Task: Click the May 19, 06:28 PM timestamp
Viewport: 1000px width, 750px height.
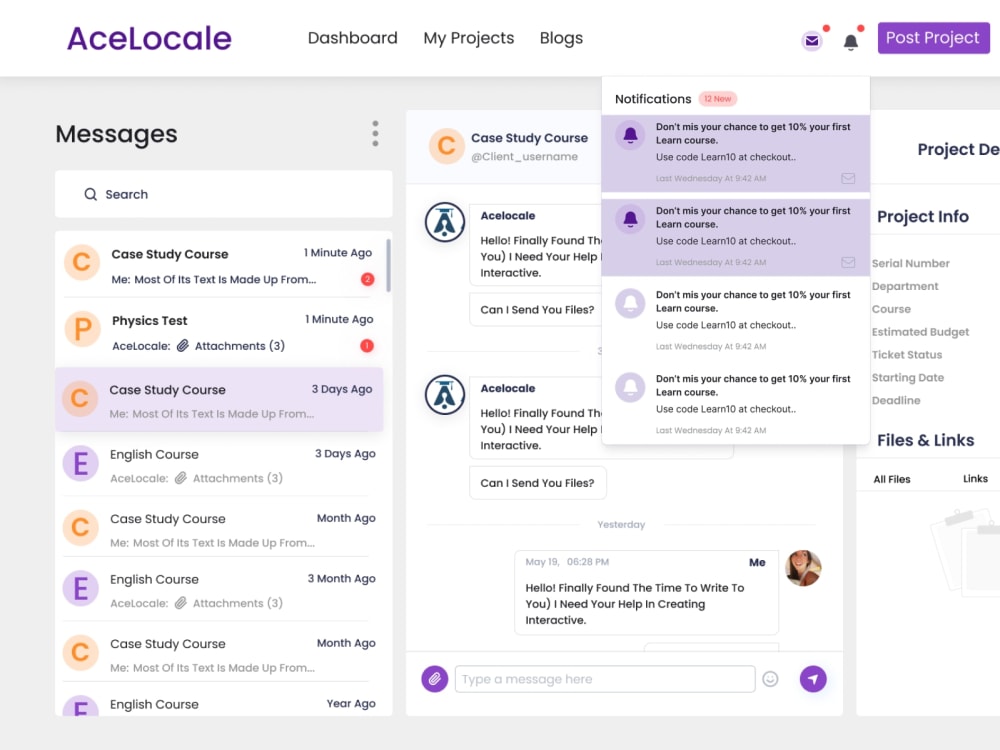Action: coord(567,562)
